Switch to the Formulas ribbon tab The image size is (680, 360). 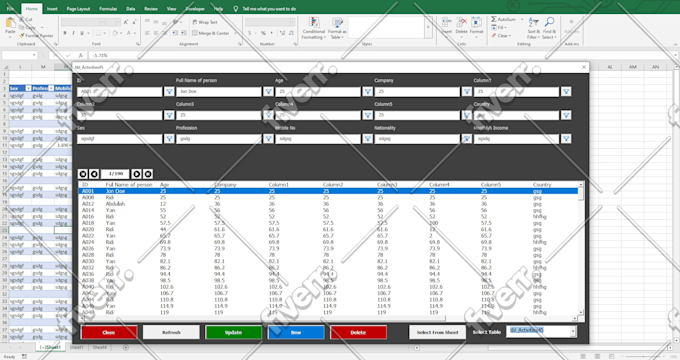click(108, 9)
